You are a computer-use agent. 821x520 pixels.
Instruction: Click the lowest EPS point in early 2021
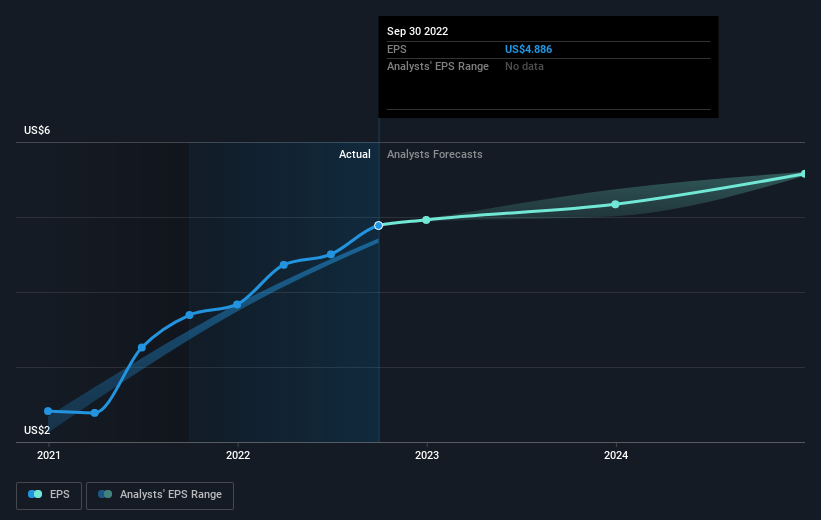[95, 413]
